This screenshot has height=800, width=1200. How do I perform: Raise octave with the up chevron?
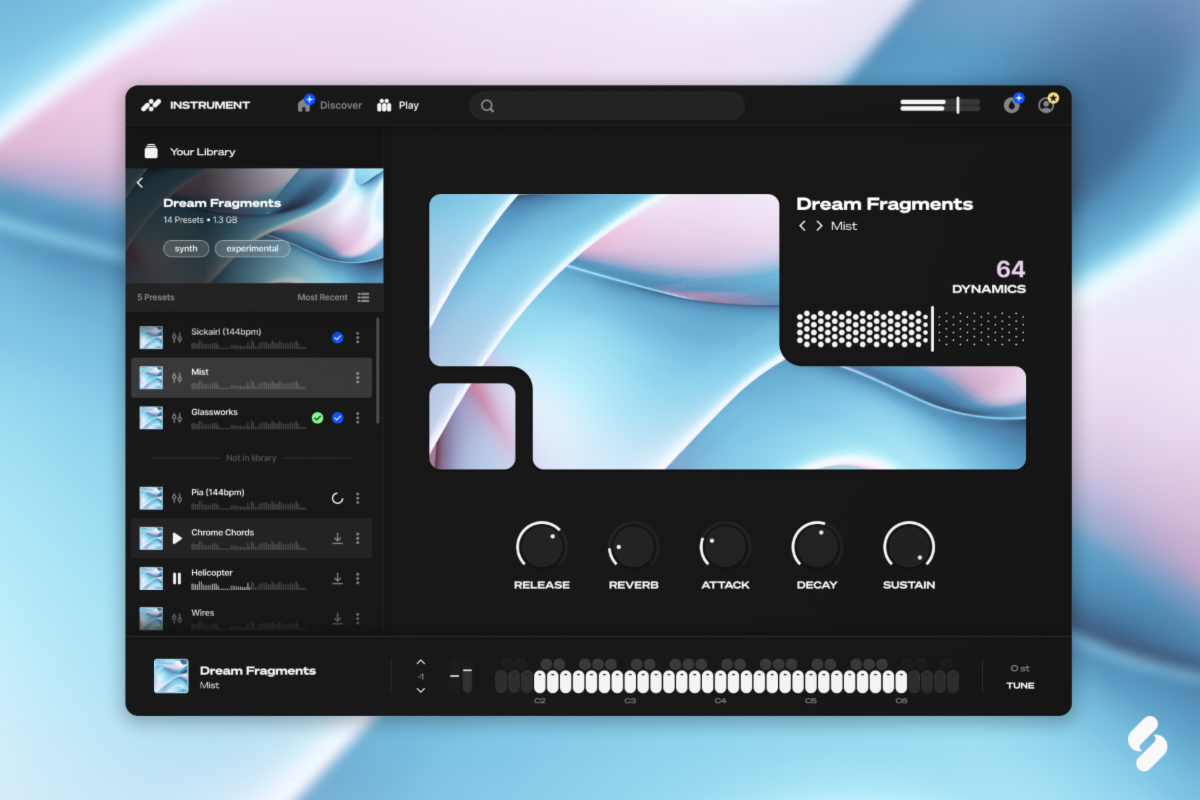(x=421, y=662)
